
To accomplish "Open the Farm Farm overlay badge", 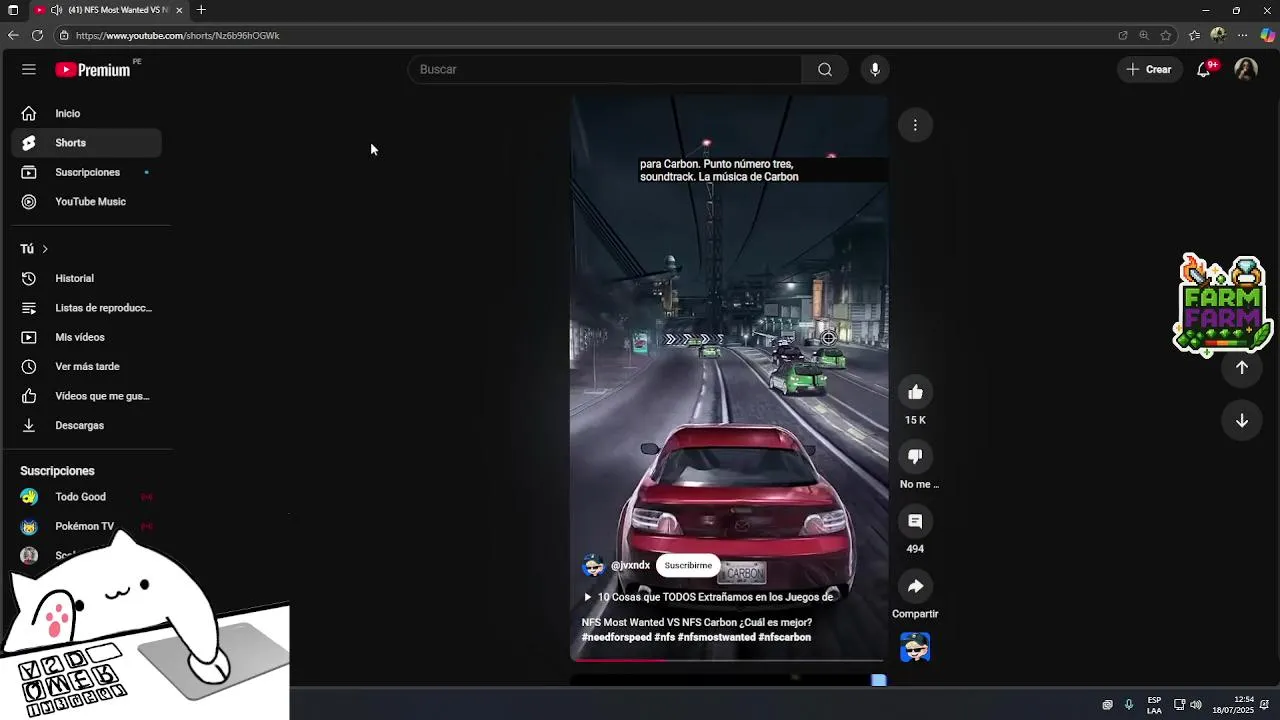I will [1222, 305].
